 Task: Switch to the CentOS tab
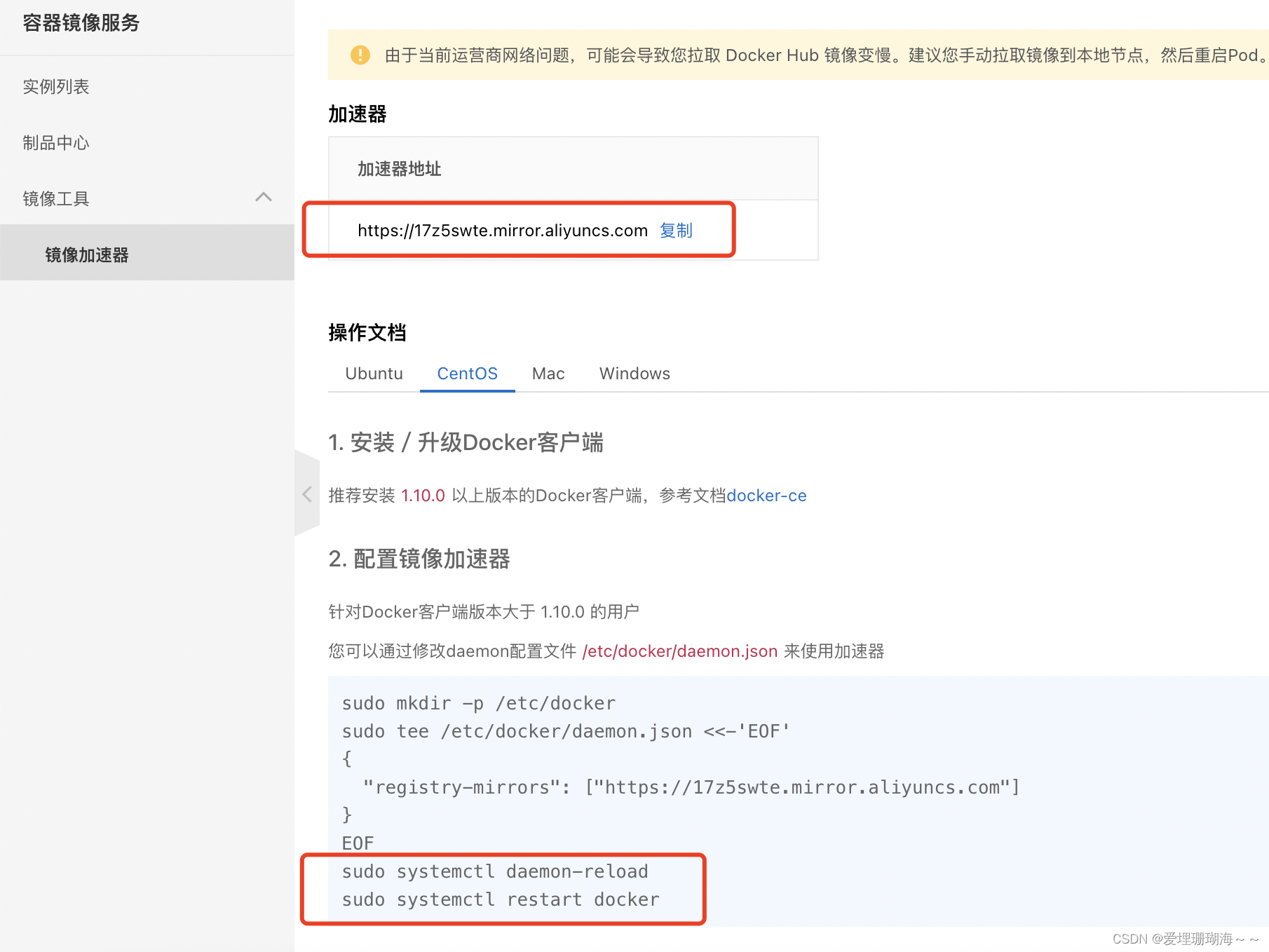(x=468, y=374)
